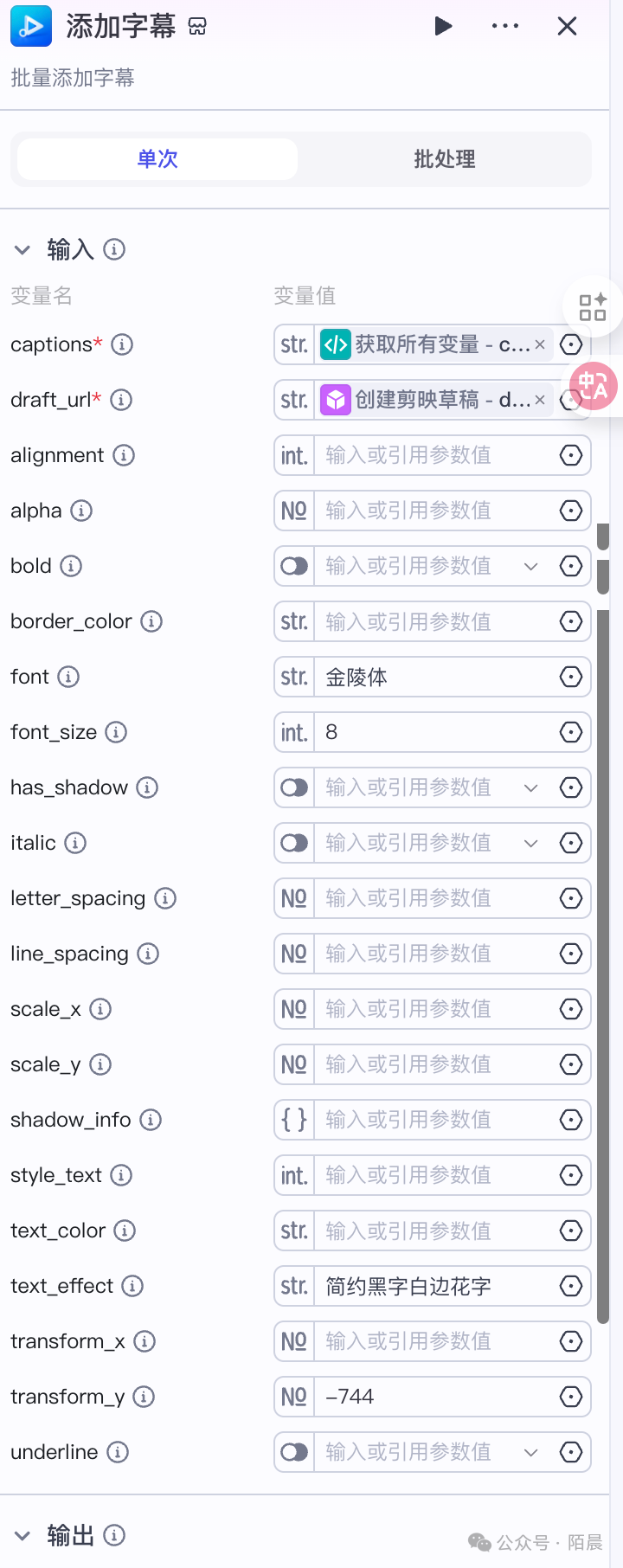Open the floating translate icon

point(594,386)
